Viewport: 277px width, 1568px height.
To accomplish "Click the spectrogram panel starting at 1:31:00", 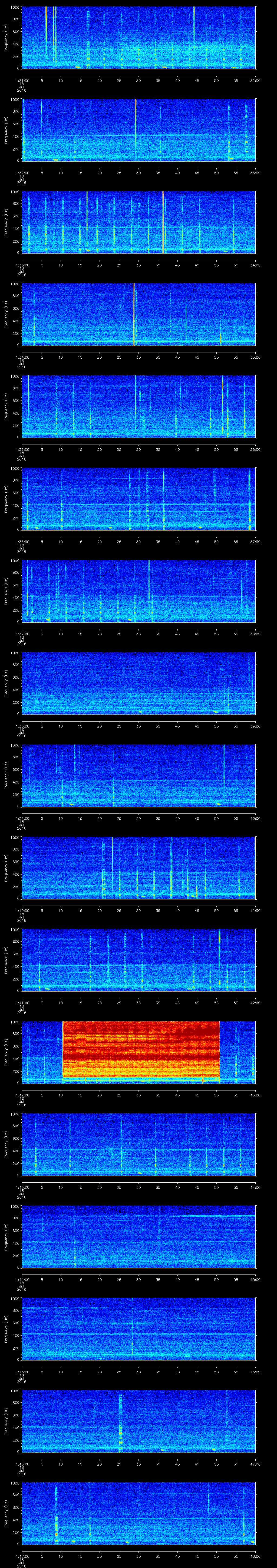I will pos(139,38).
